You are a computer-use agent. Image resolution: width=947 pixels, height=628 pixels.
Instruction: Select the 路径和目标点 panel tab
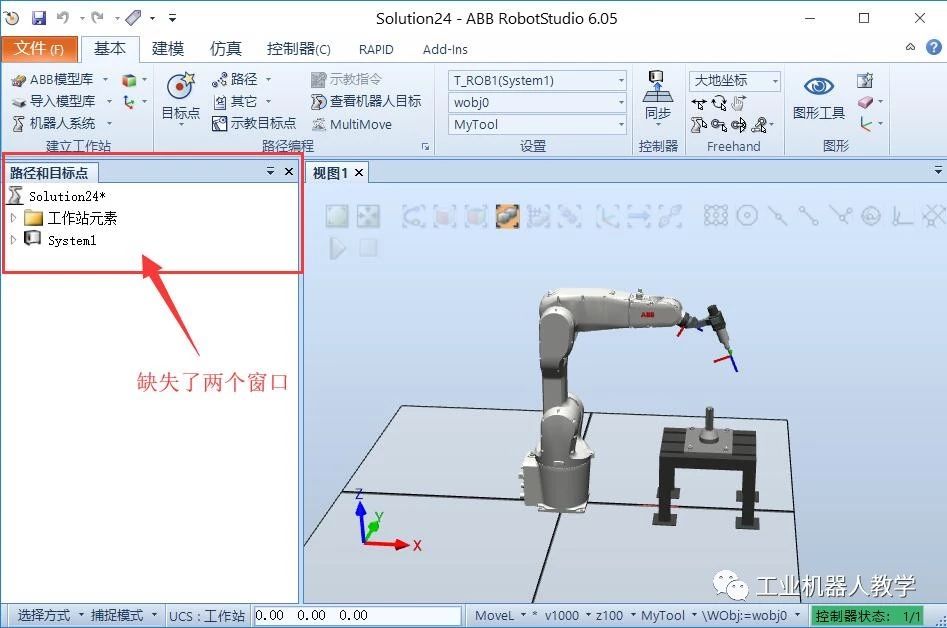[49, 173]
